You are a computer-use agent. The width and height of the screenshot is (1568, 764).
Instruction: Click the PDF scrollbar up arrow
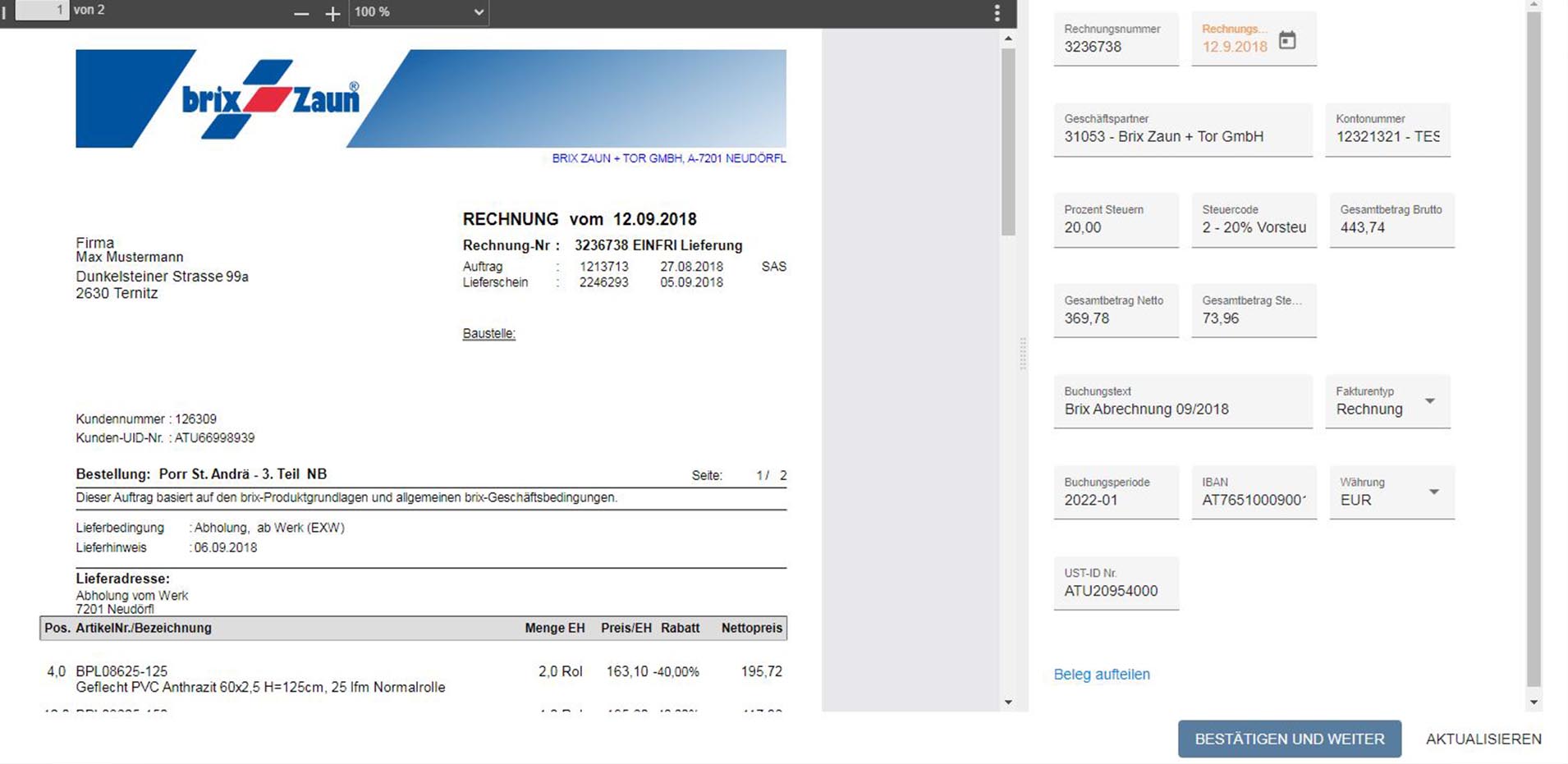[x=1008, y=38]
